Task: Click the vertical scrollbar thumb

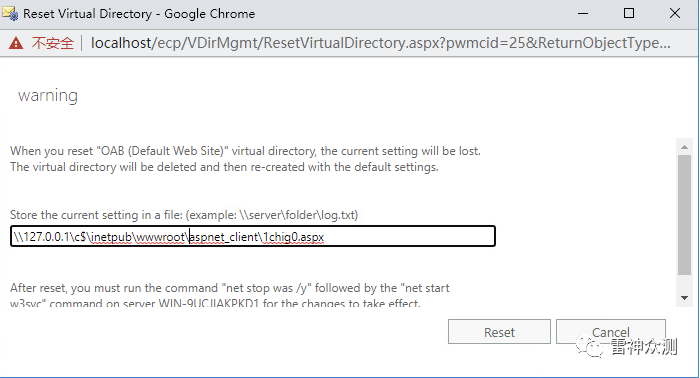Action: pyautogui.click(x=684, y=215)
